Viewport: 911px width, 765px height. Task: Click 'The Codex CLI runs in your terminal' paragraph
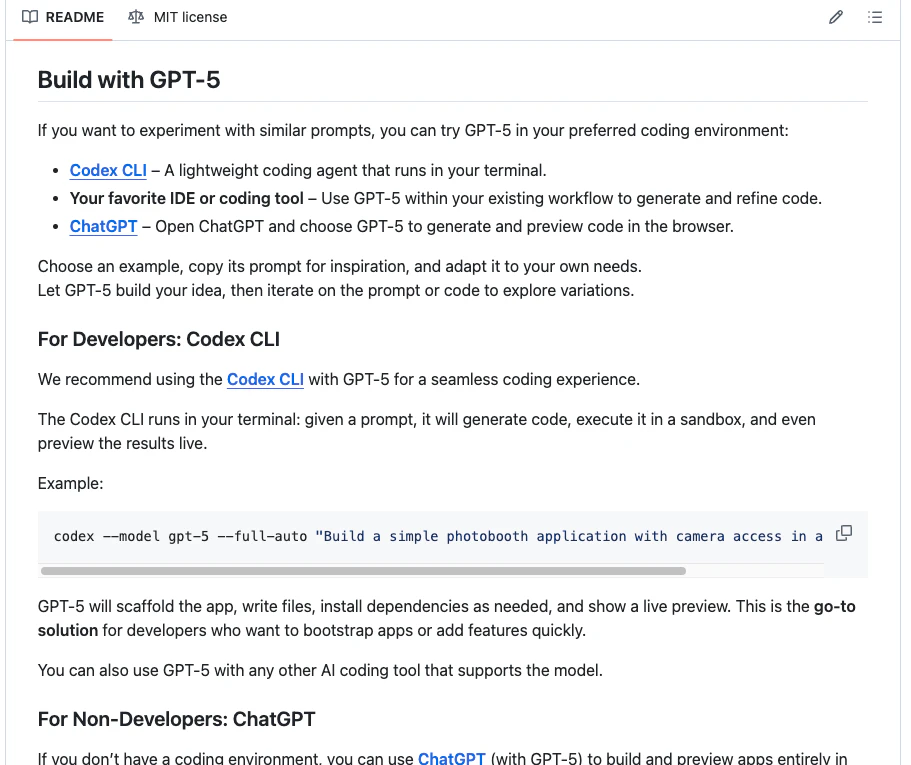tap(426, 431)
